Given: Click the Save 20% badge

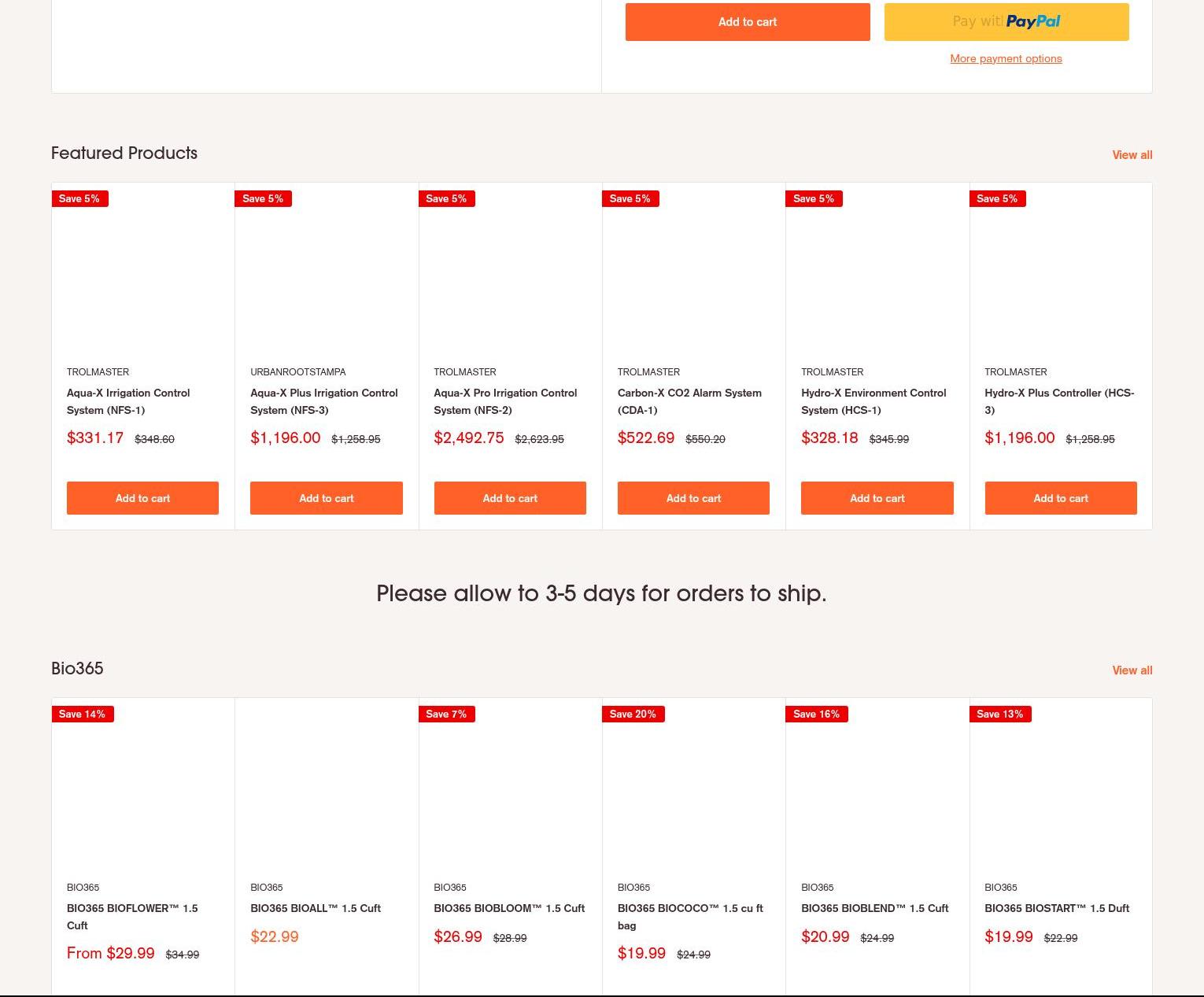Looking at the screenshot, I should [633, 715].
